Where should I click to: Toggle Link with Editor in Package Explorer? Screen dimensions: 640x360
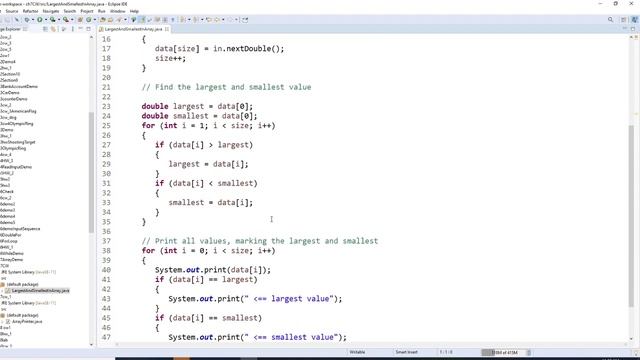[53, 29]
